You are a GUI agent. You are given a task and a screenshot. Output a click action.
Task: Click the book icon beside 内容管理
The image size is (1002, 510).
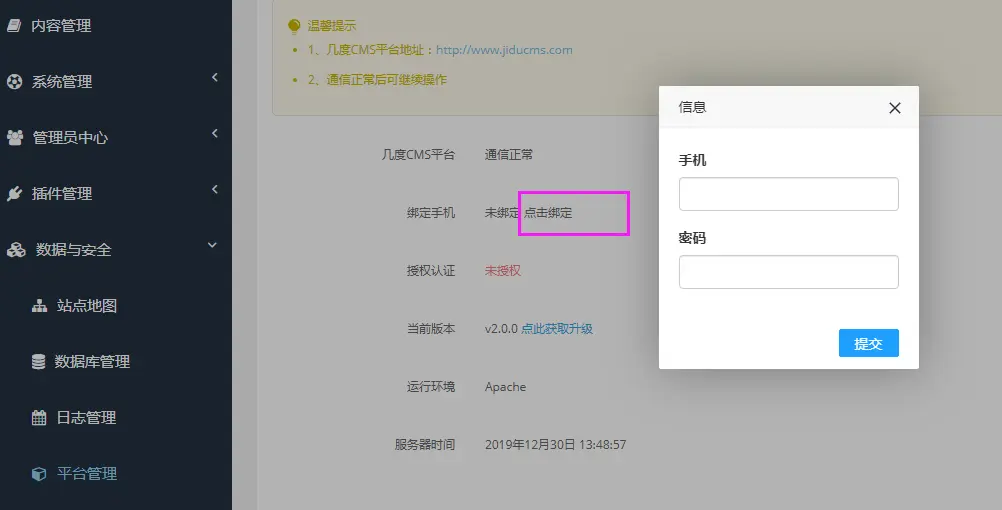[x=14, y=26]
